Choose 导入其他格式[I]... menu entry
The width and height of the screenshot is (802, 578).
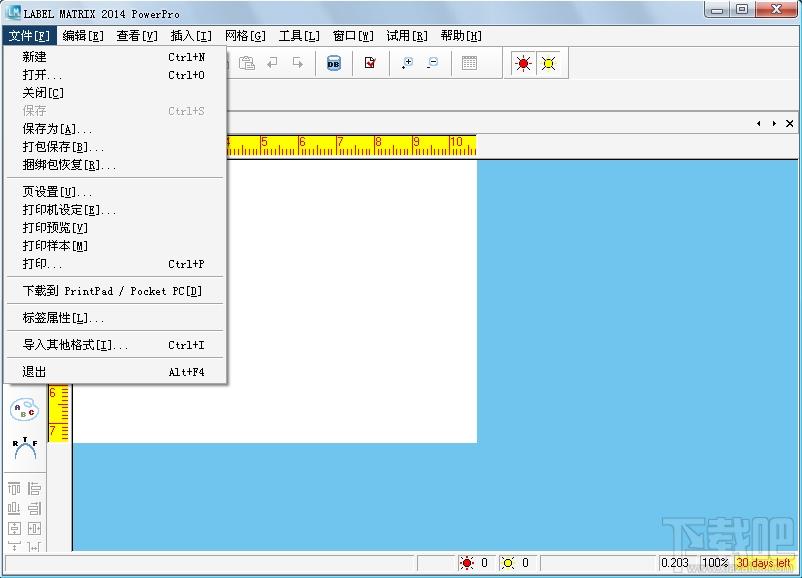pyautogui.click(x=115, y=345)
